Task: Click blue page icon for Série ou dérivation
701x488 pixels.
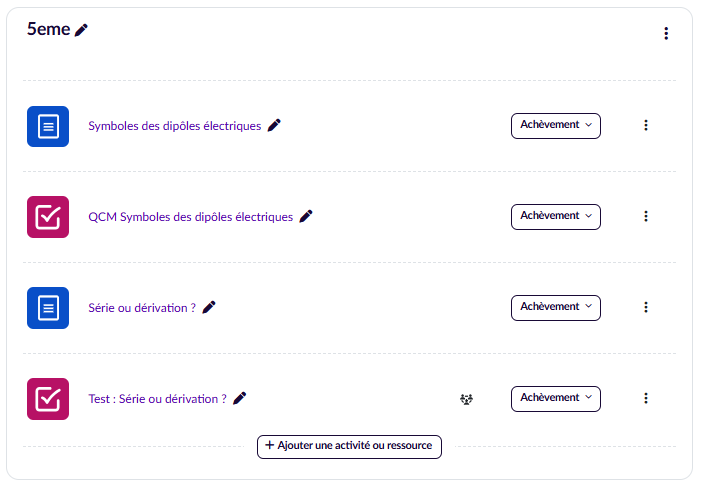Action: coord(48,308)
